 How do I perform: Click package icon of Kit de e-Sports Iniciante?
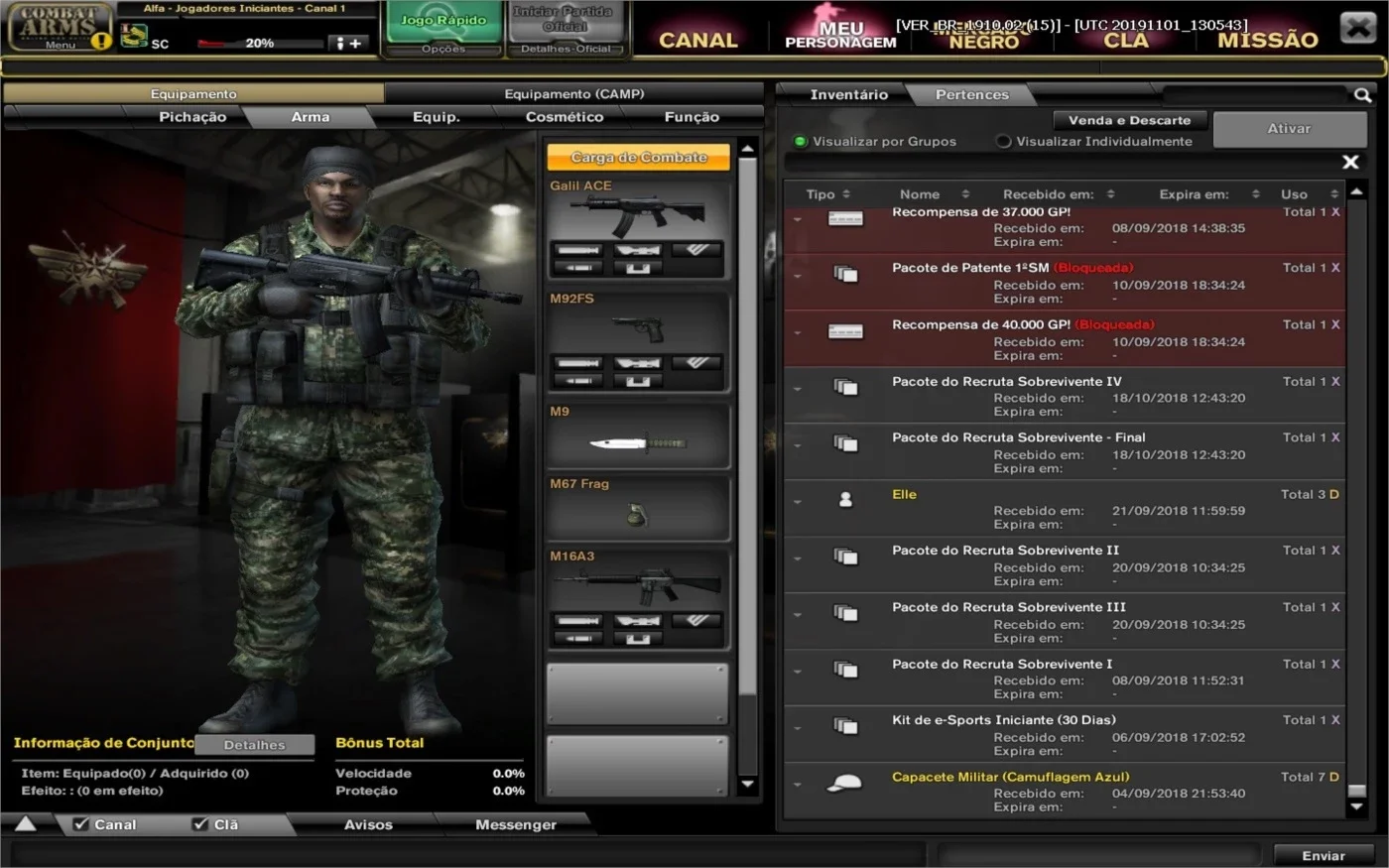coord(845,726)
